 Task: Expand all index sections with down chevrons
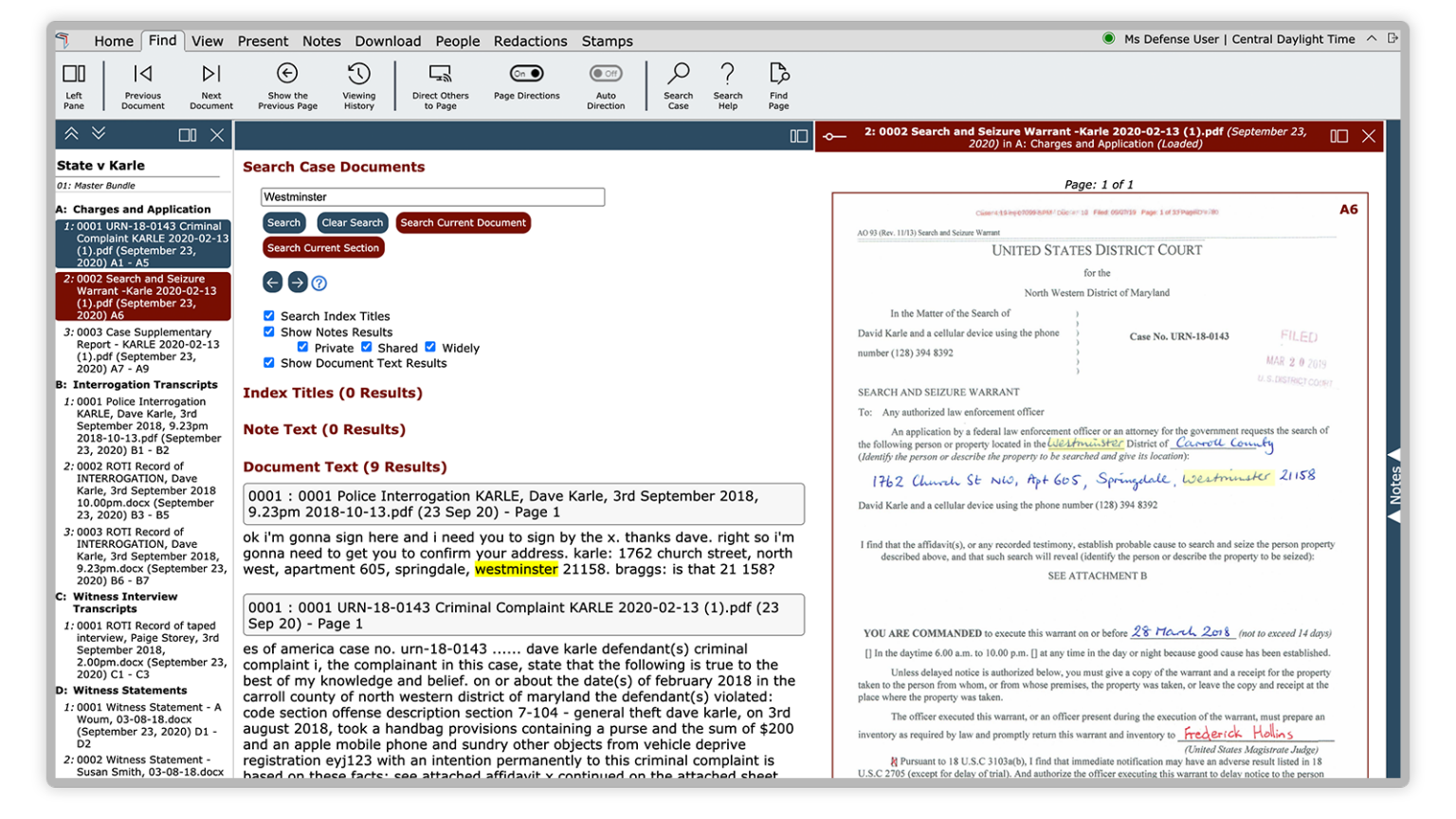coord(98,135)
